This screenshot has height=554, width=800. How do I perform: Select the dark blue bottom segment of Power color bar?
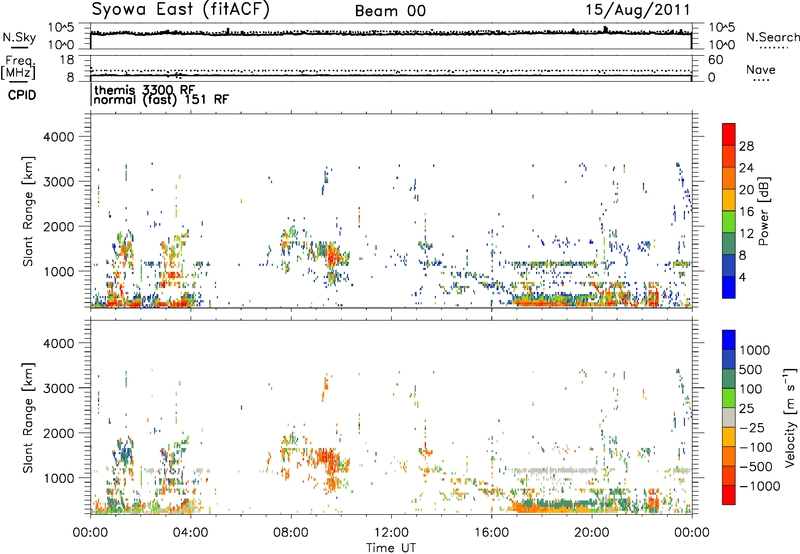pos(729,287)
